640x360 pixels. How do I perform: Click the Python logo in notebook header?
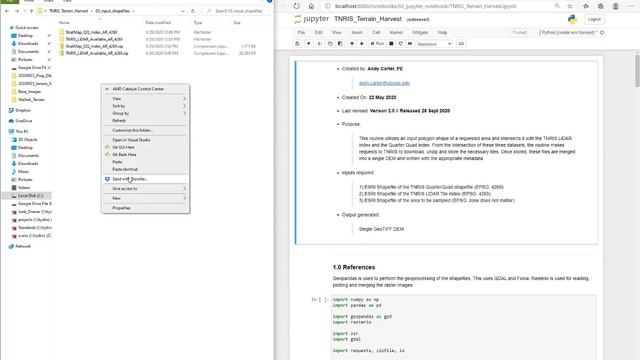572,19
